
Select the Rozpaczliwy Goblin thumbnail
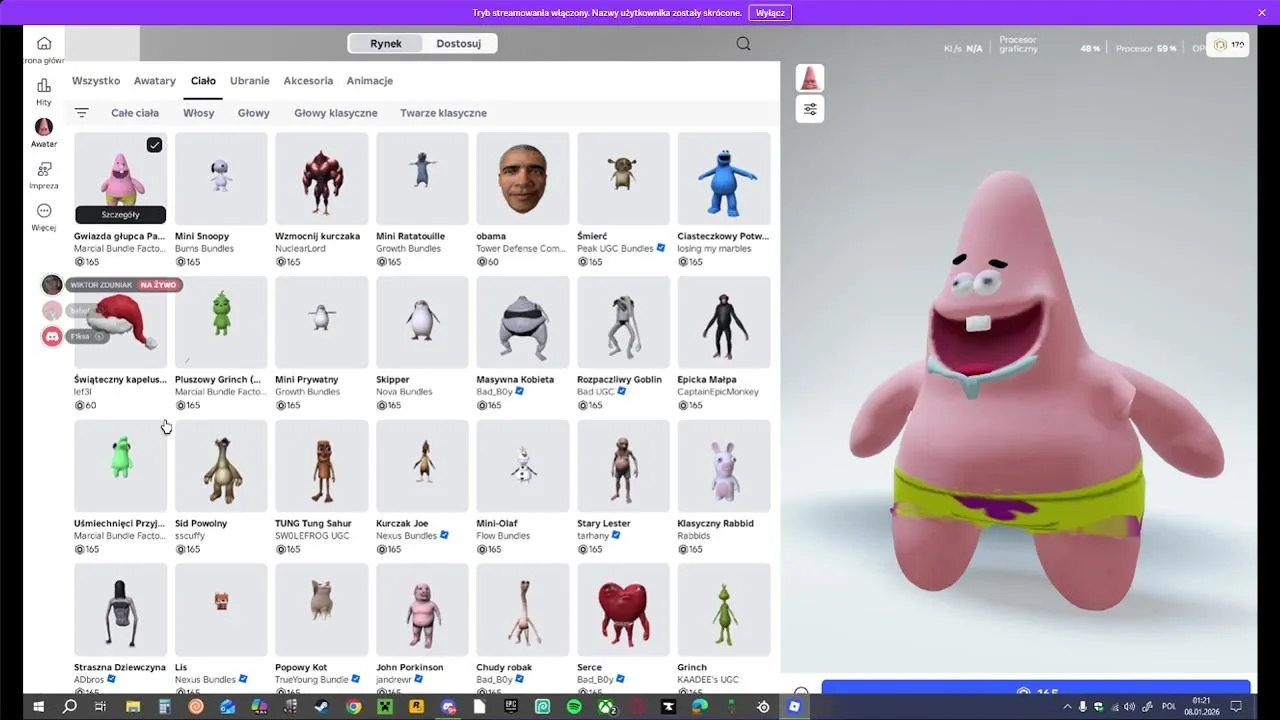[623, 322]
